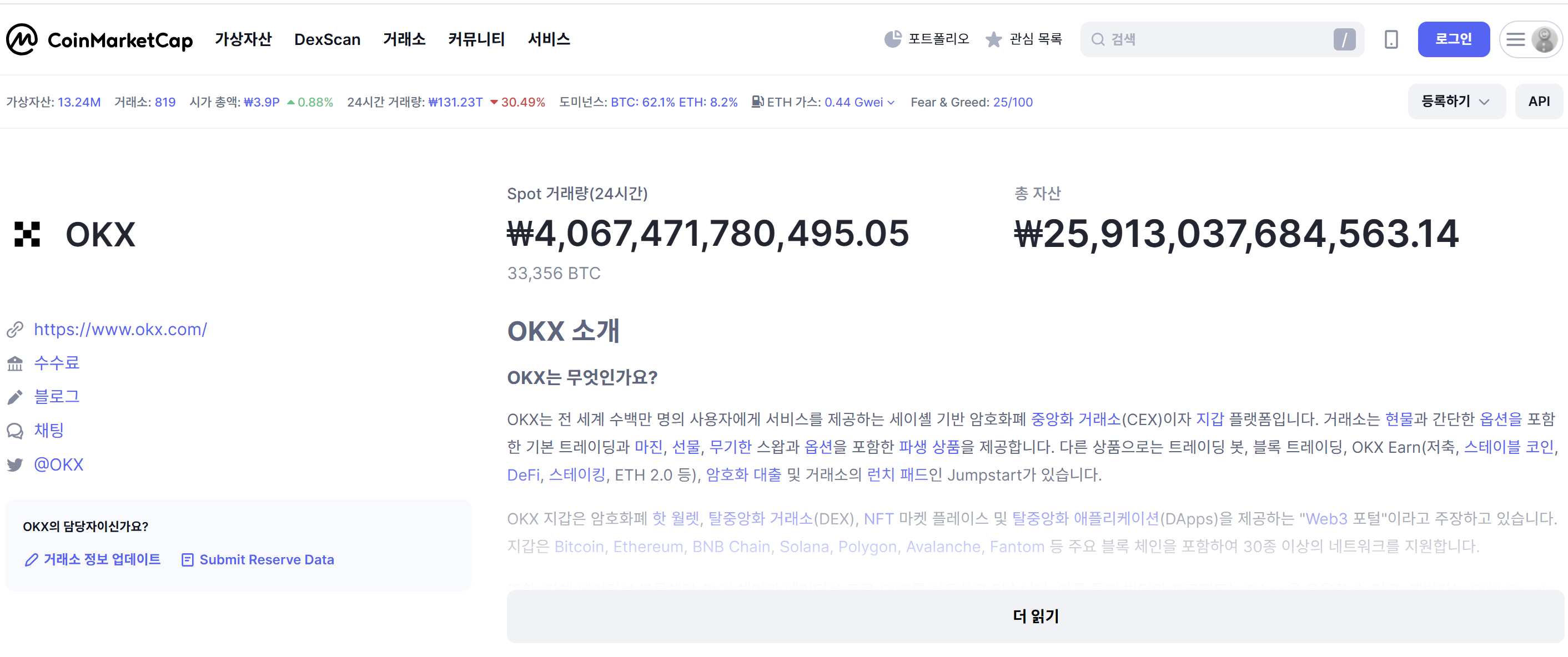Click the 로그인 button
Screen dimensions: 1568x657
[1454, 39]
